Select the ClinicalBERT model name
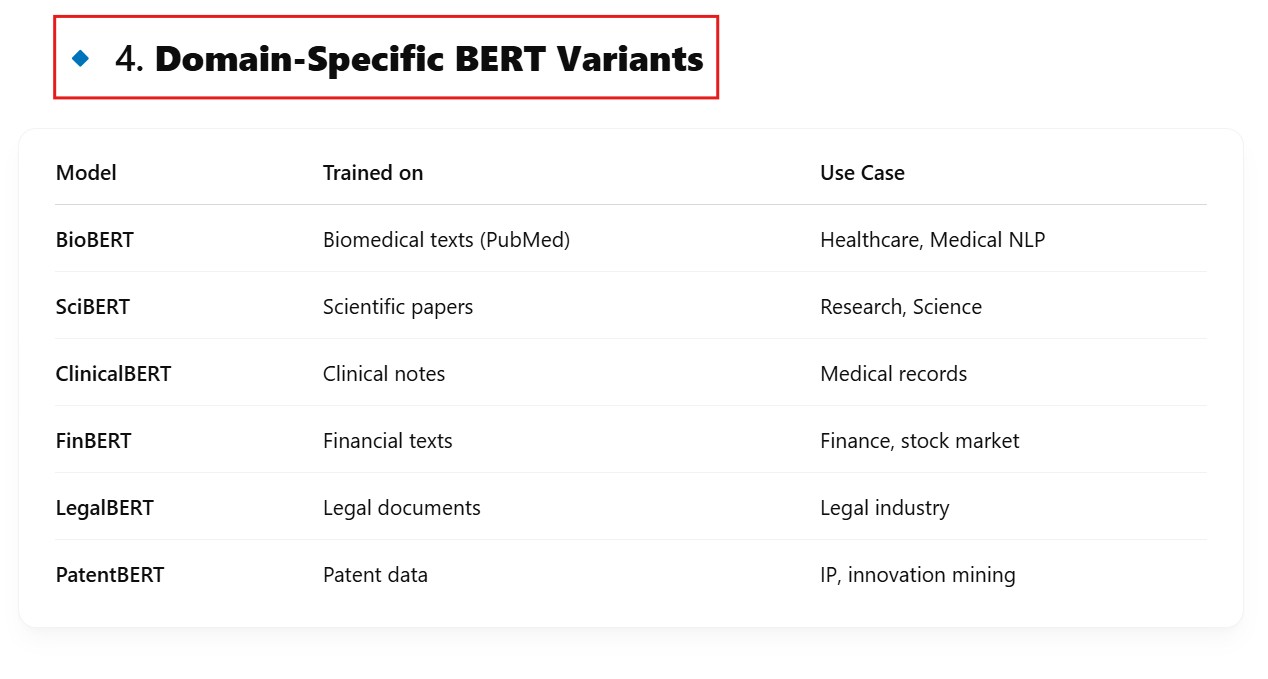The height and width of the screenshot is (679, 1268). pos(113,374)
